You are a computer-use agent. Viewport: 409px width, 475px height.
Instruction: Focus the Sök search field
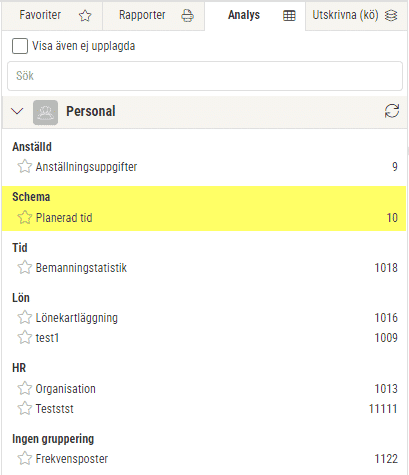click(205, 76)
